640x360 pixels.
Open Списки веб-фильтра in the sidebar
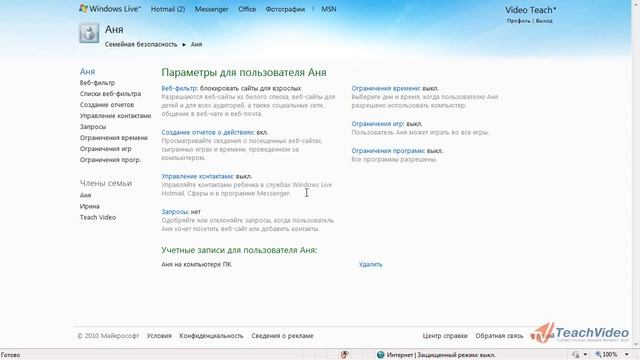[110, 94]
